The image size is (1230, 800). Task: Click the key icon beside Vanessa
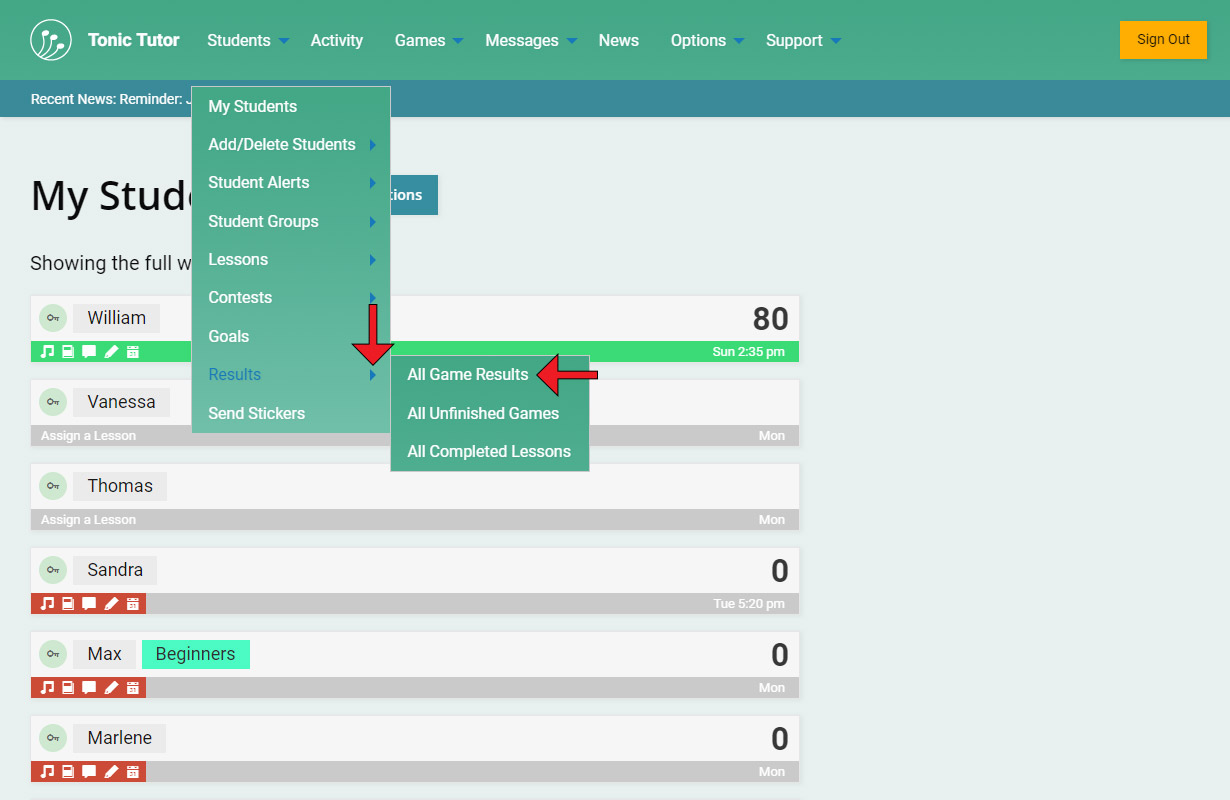pyautogui.click(x=53, y=402)
